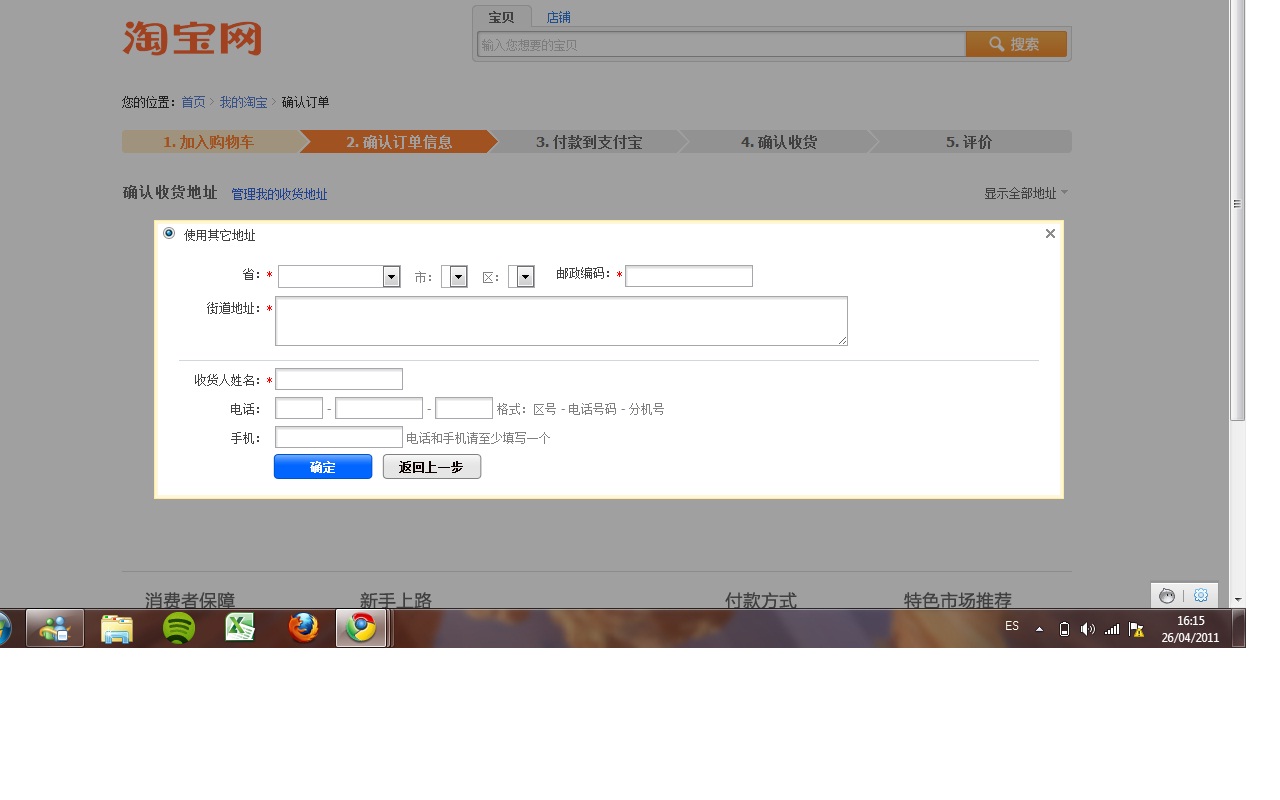This screenshot has width=1280, height=800.
Task: Click the search box at the top
Action: 721,44
